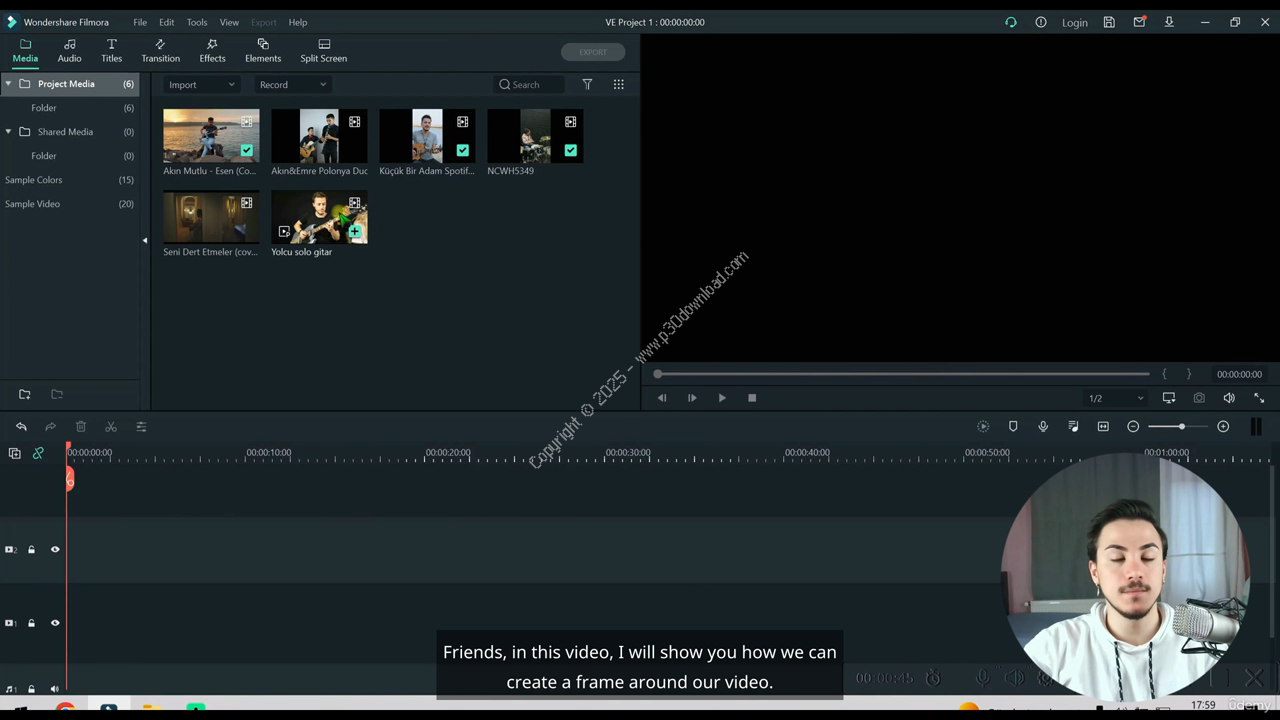1280x720 pixels.
Task: Click the snapshot camera icon
Action: tap(1199, 398)
